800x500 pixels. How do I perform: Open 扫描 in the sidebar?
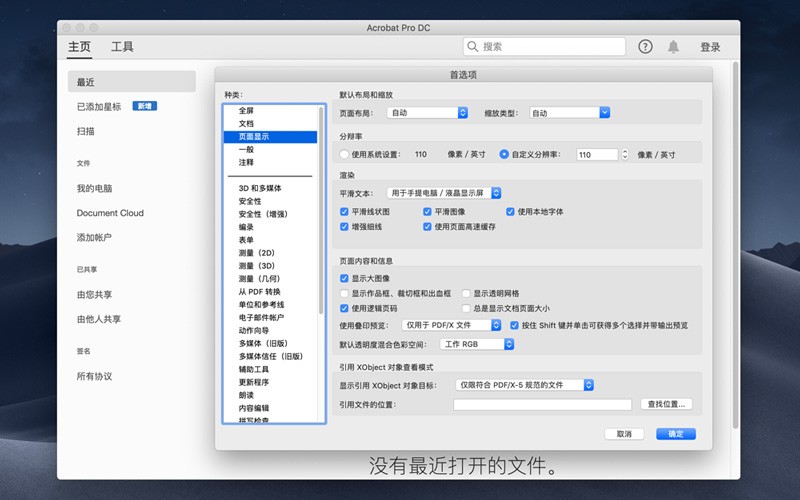tap(86, 131)
